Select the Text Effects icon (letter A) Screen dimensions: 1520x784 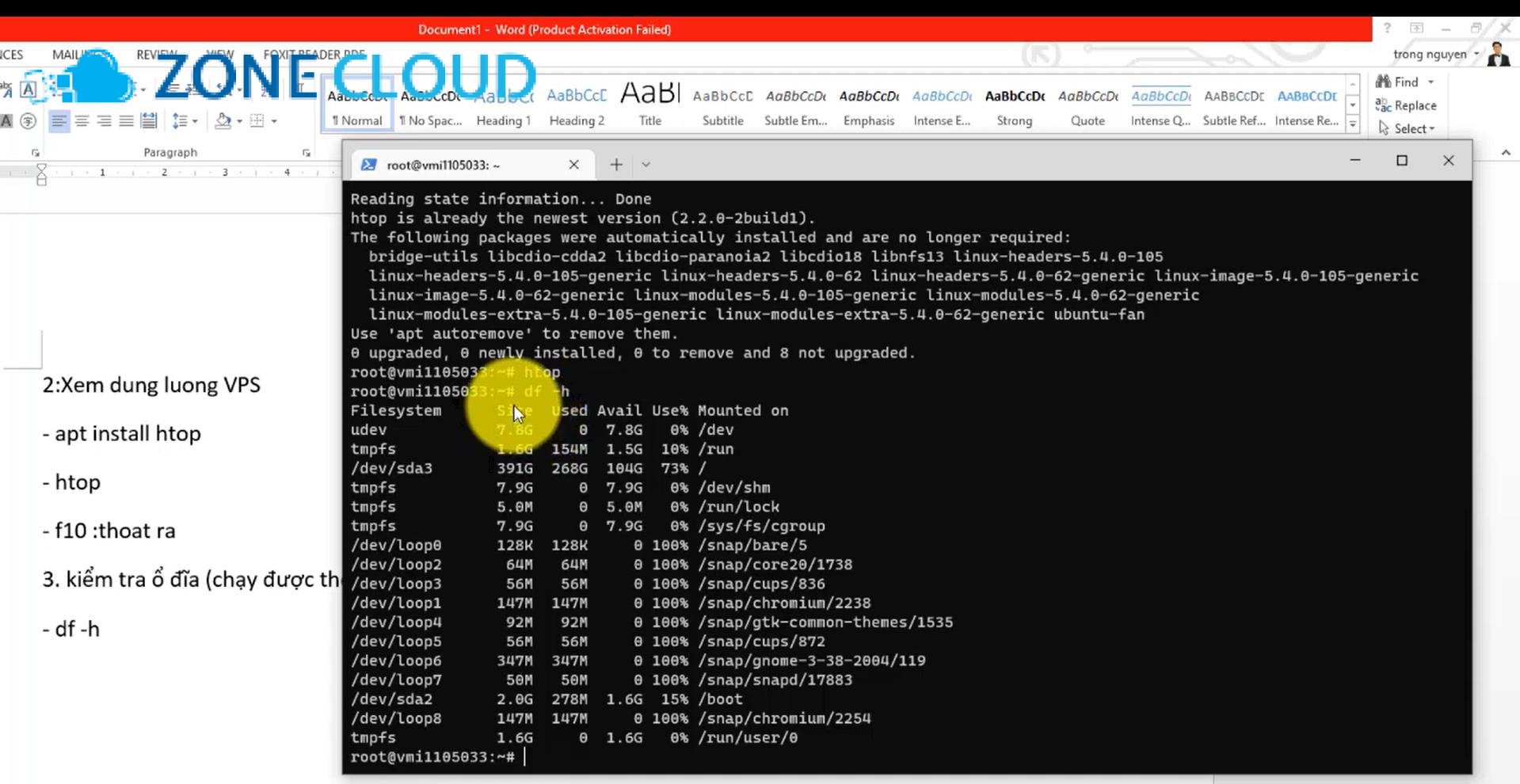pos(29,89)
